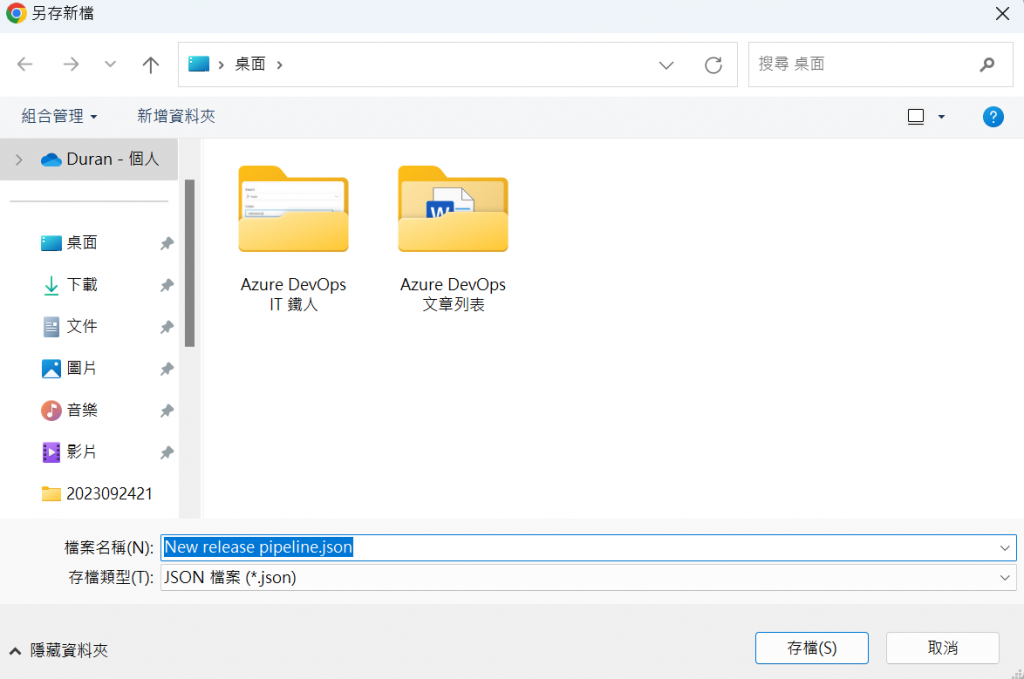Close the 另存新檔 dialog
Screen dimensions: 1024x679
[1002, 14]
